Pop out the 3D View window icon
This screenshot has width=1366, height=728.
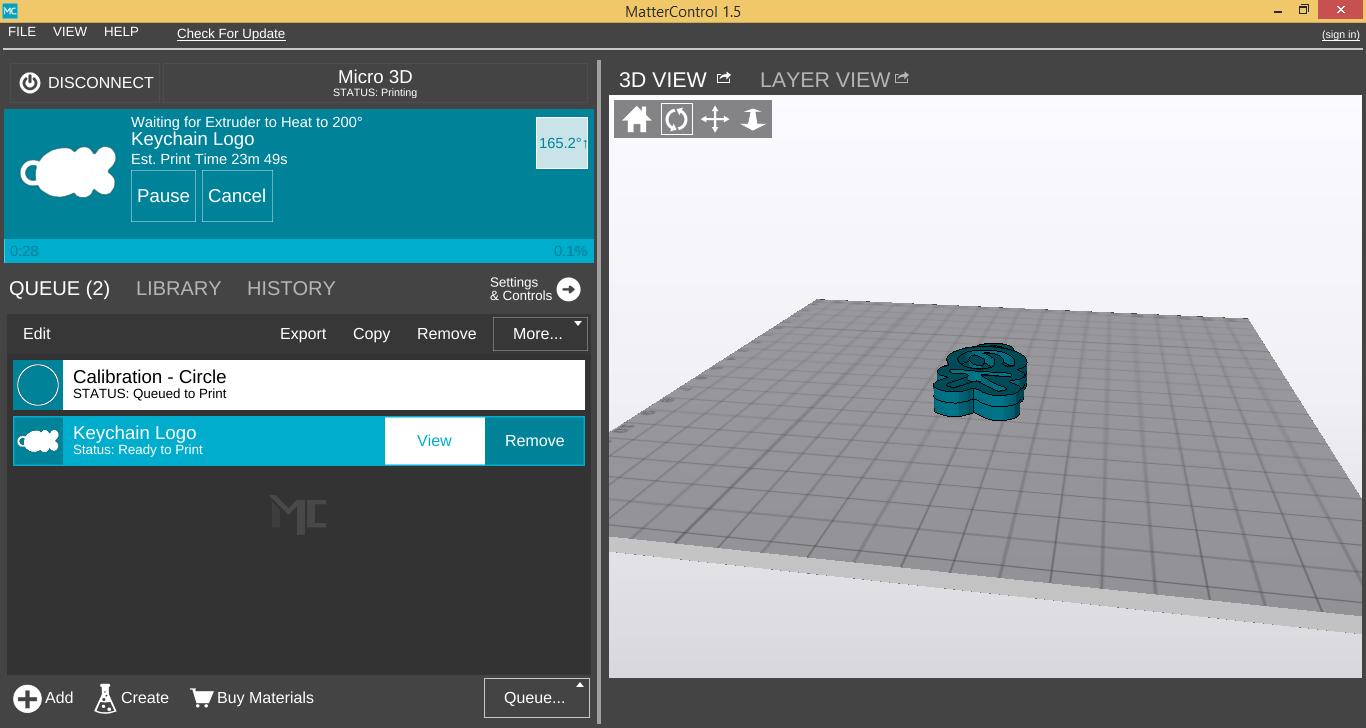(x=724, y=78)
